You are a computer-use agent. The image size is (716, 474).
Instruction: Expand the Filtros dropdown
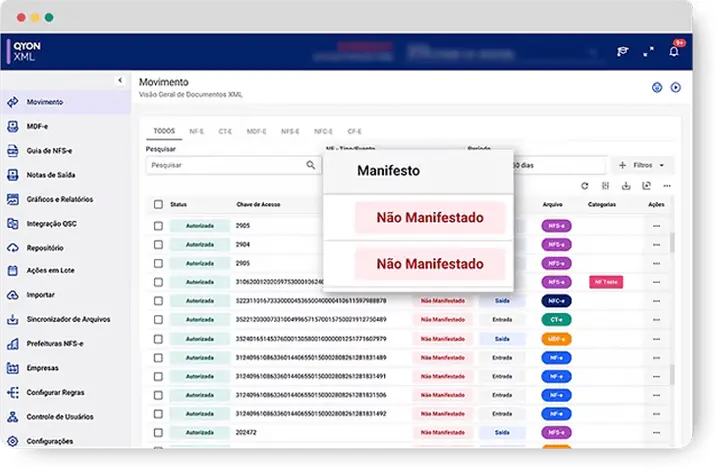tap(641, 165)
